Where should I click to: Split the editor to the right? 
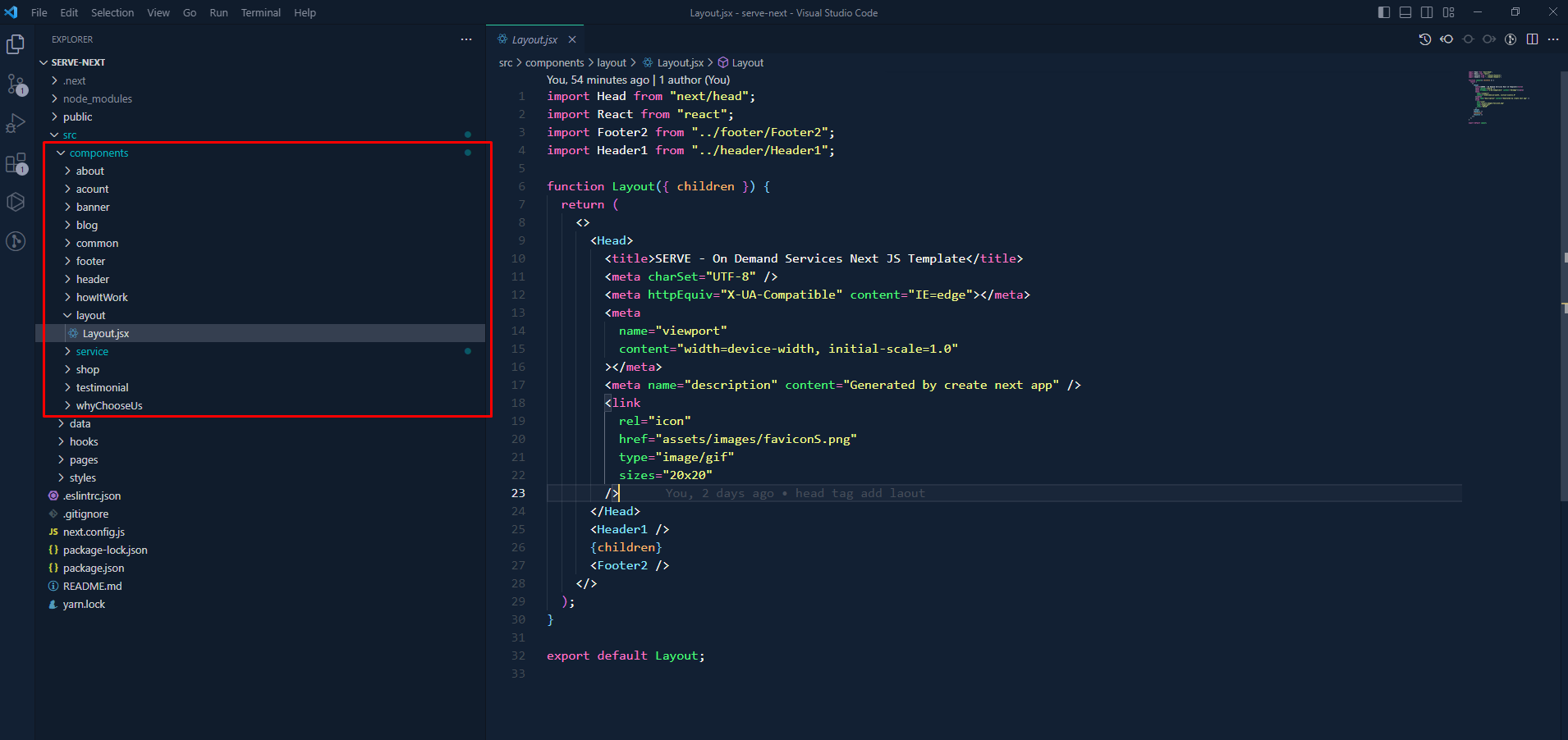tap(1532, 39)
